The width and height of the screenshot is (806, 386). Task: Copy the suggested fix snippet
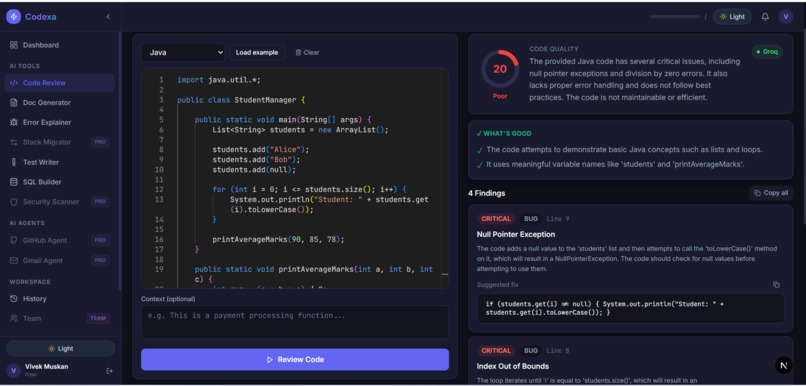pyautogui.click(x=776, y=285)
